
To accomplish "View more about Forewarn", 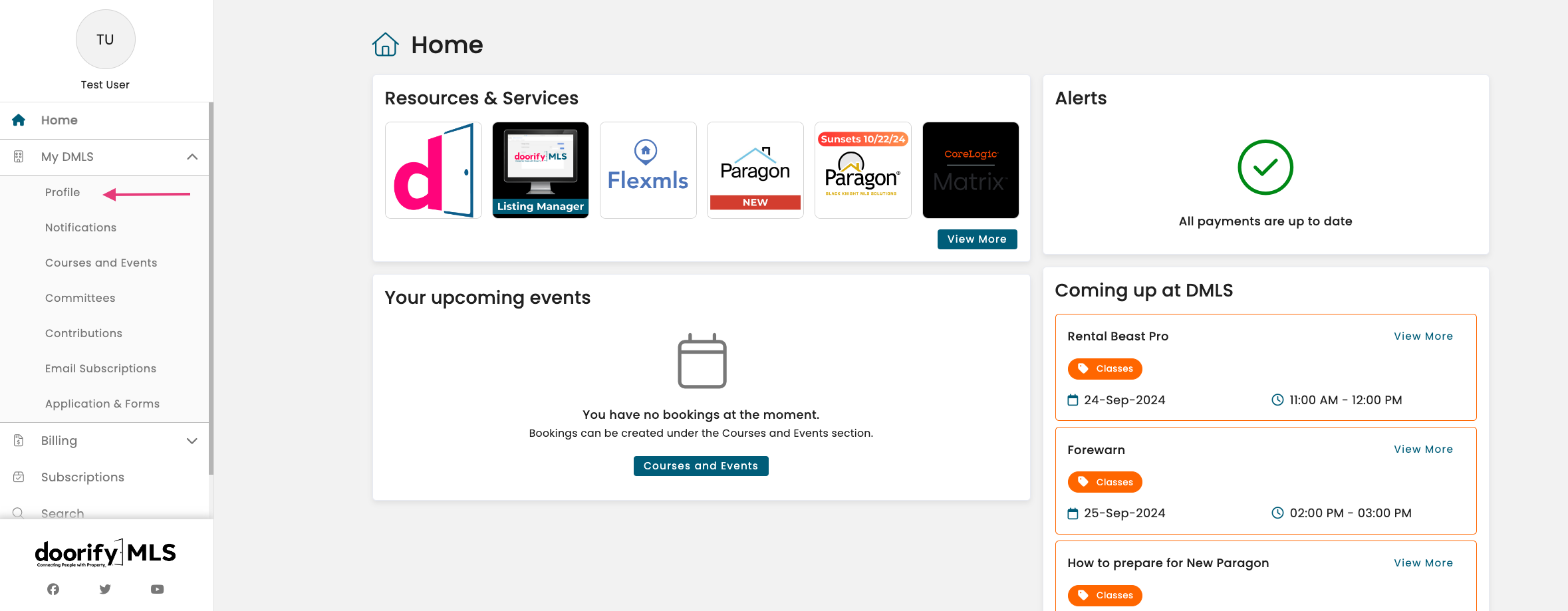I will pyautogui.click(x=1423, y=449).
